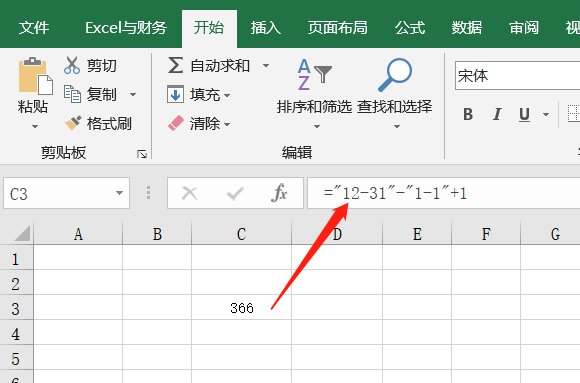The width and height of the screenshot is (580, 383).
Task: Expand the Clear (清除) dropdown arrow
Action: 227,124
